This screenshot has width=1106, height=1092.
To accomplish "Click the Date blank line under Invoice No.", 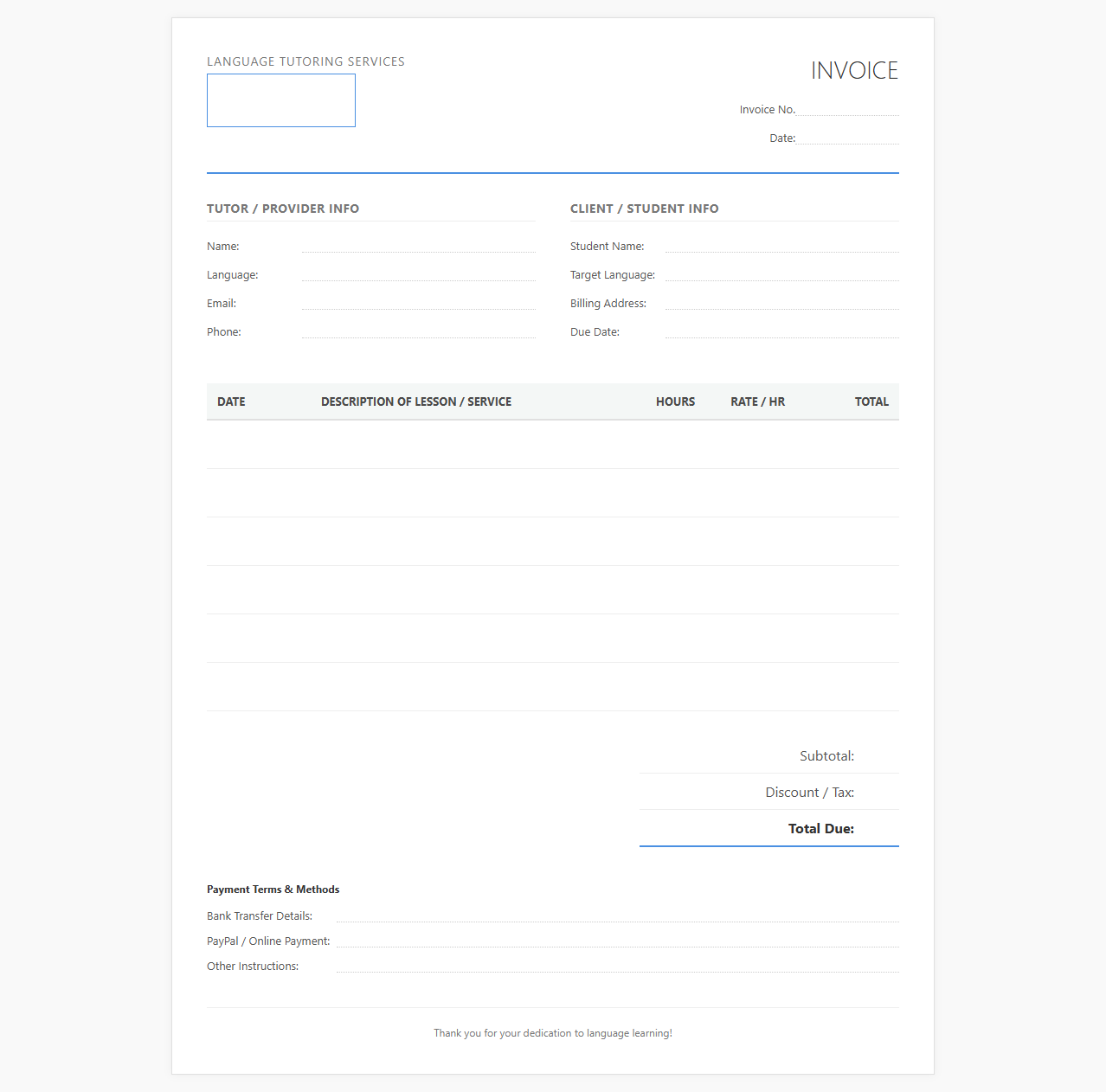I will 847,138.
